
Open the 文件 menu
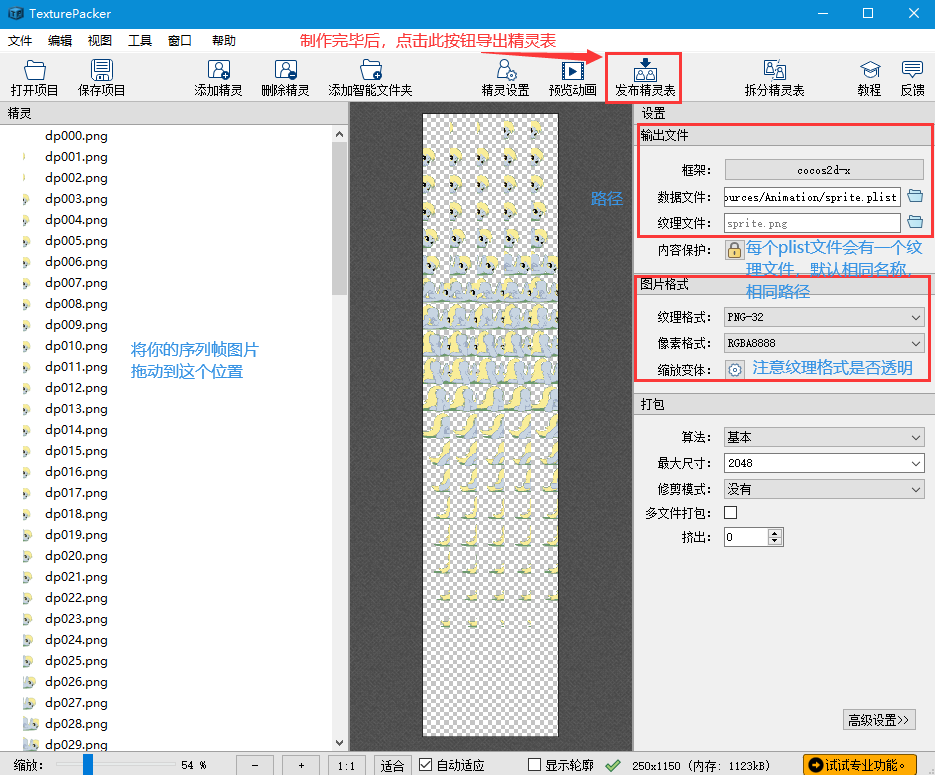tap(20, 41)
